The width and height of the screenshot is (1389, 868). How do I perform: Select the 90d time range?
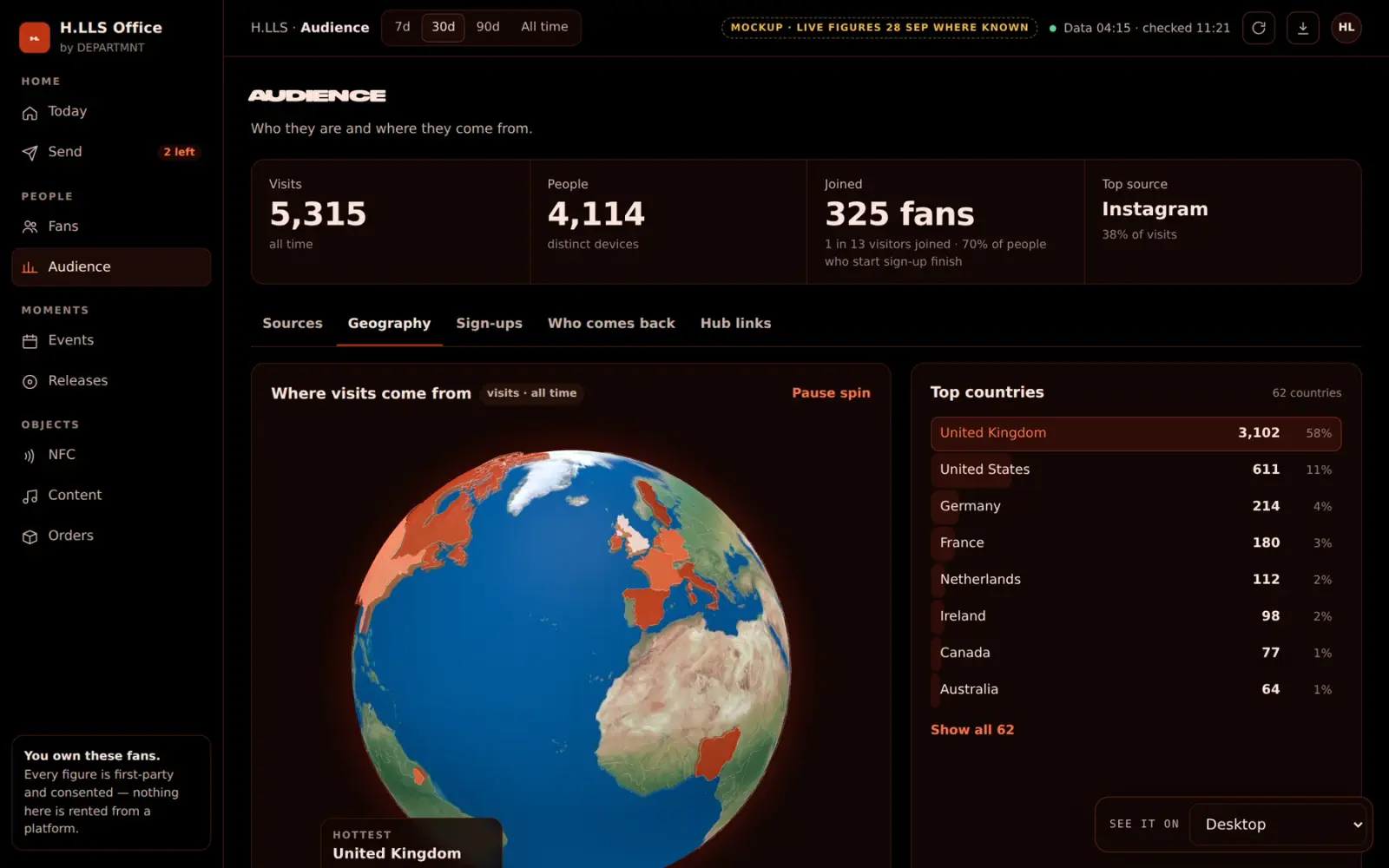point(488,27)
